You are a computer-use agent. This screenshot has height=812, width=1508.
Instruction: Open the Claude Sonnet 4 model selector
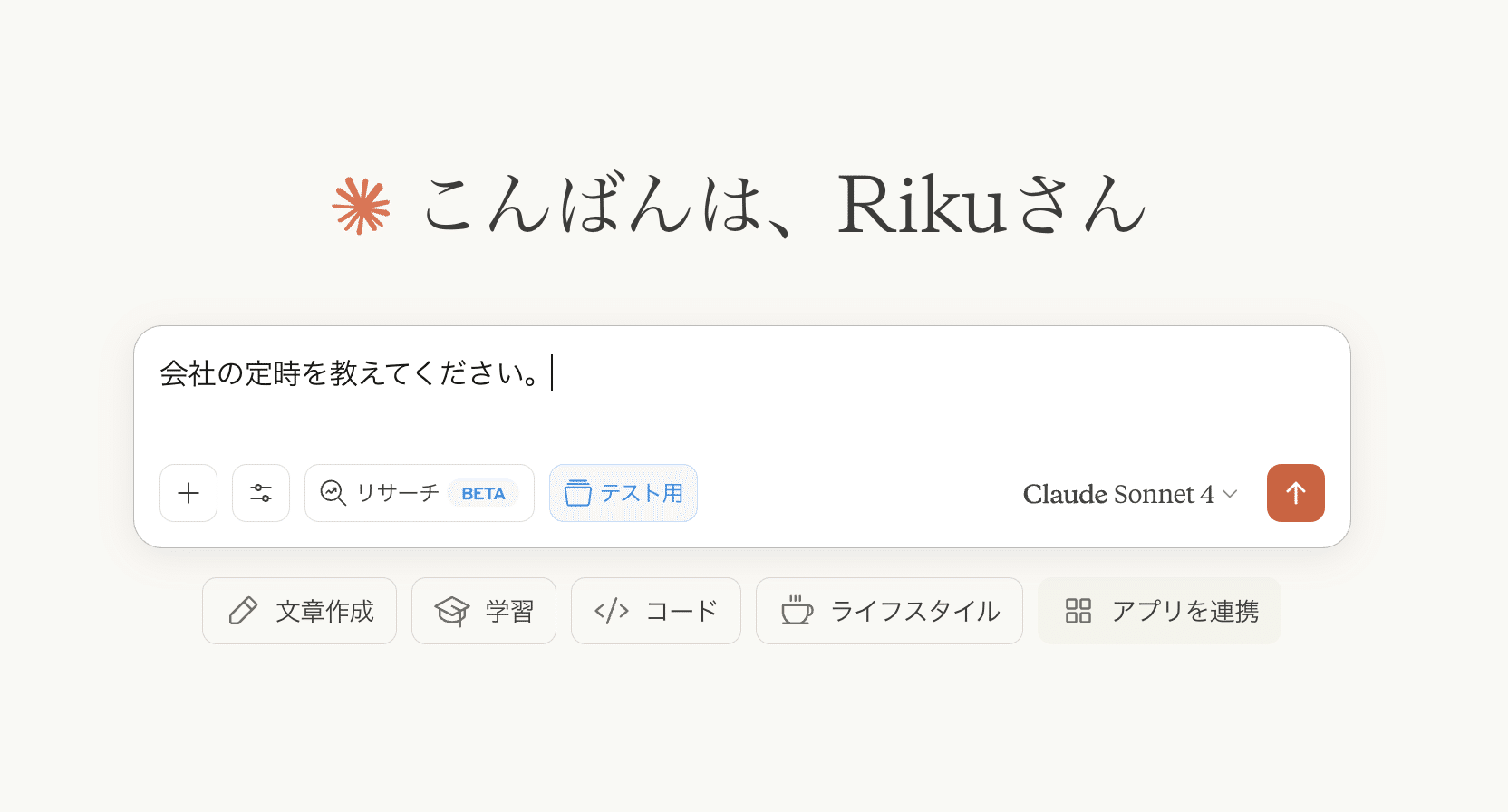[1118, 494]
